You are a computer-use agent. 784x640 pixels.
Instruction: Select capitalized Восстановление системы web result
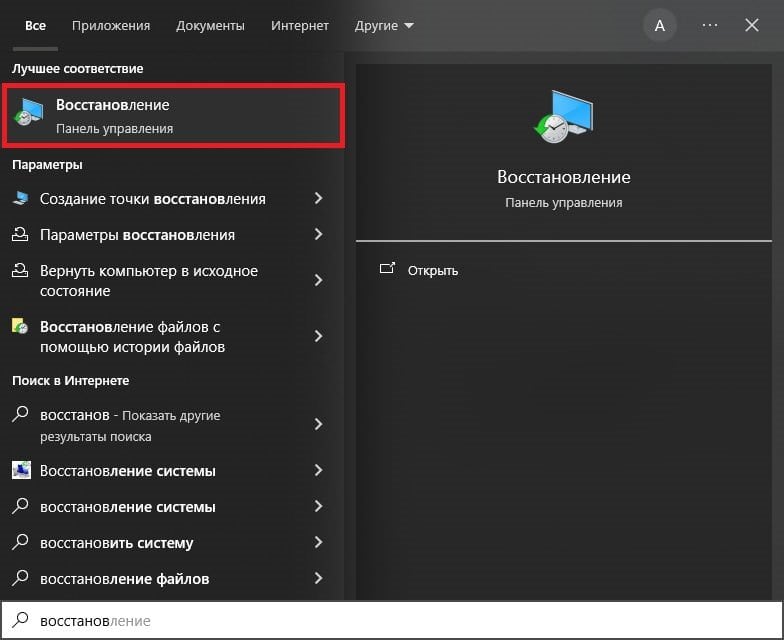(x=128, y=470)
